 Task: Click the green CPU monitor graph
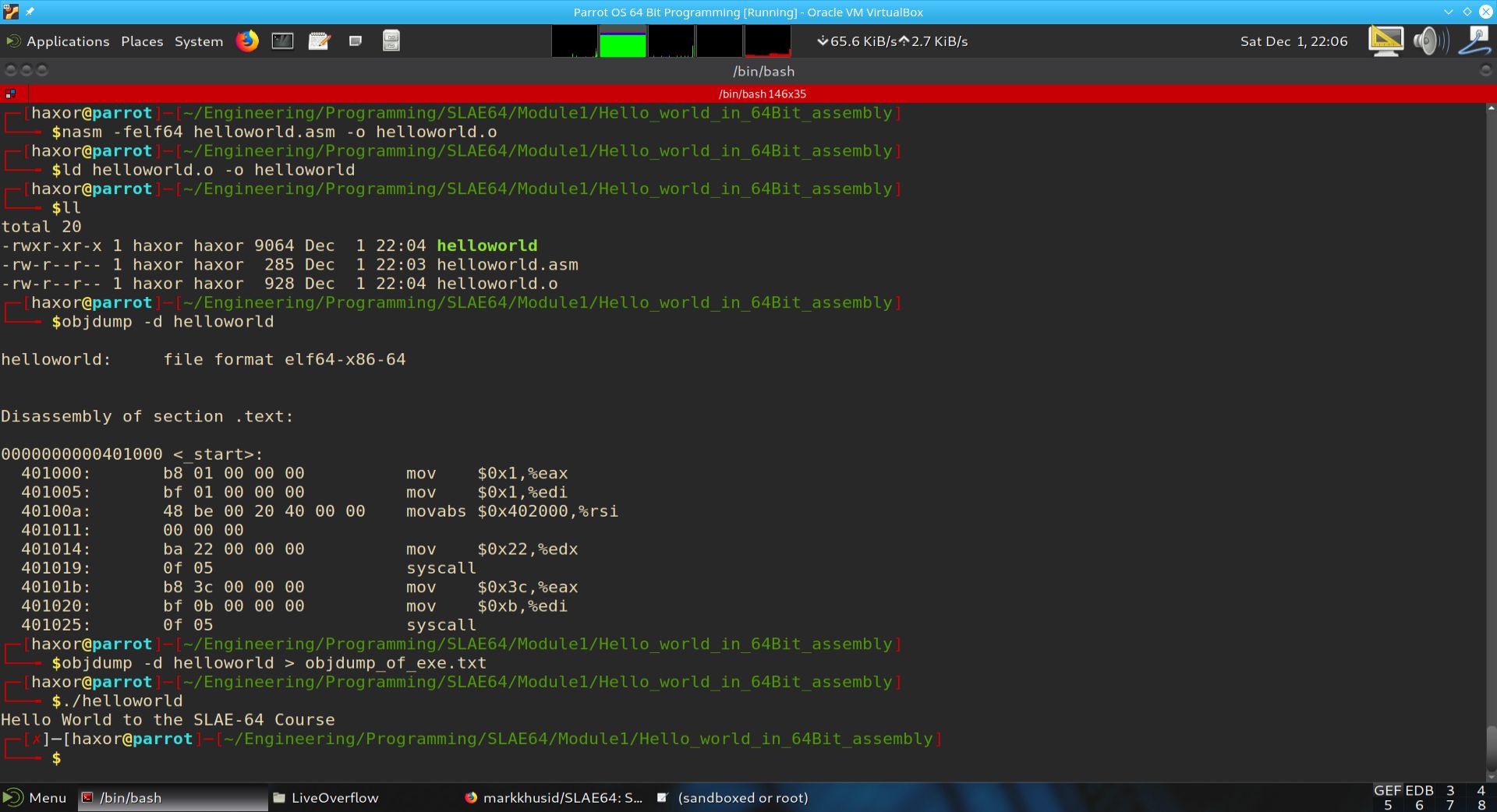(622, 41)
